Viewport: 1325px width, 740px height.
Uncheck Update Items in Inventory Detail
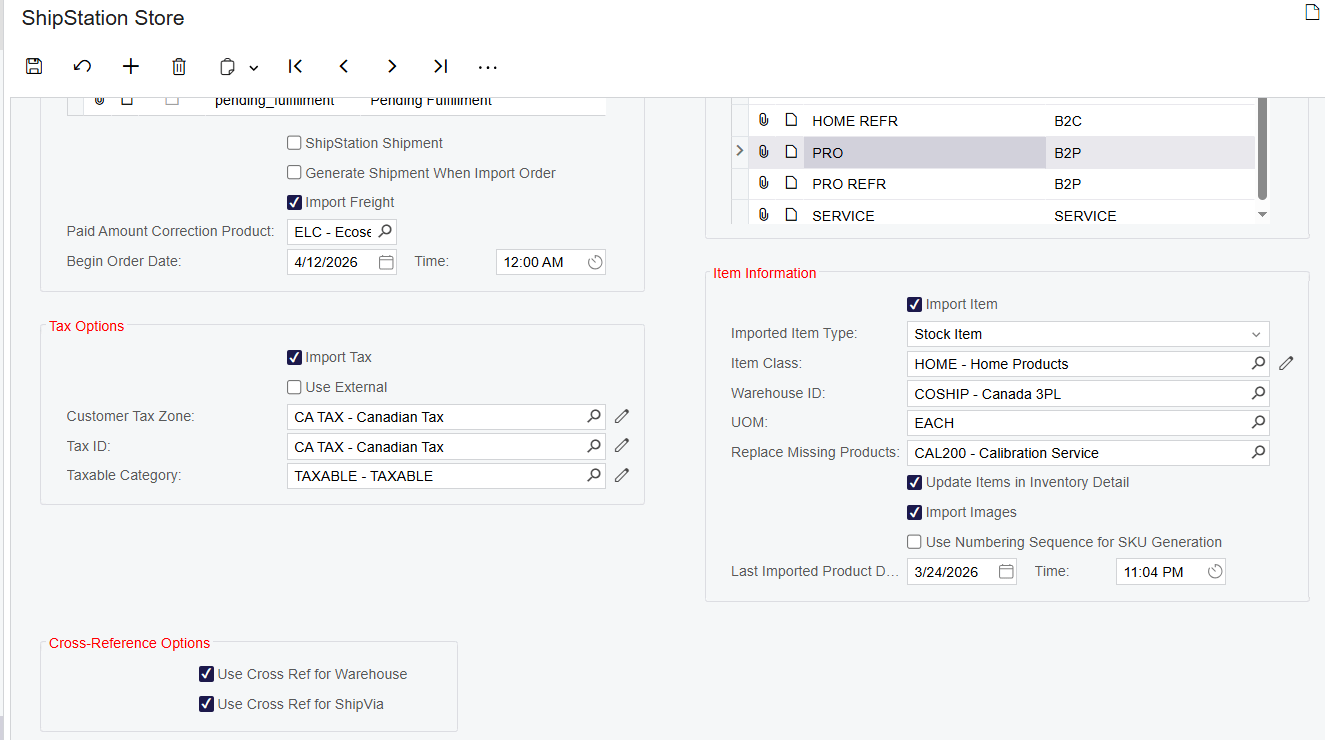pyautogui.click(x=914, y=482)
